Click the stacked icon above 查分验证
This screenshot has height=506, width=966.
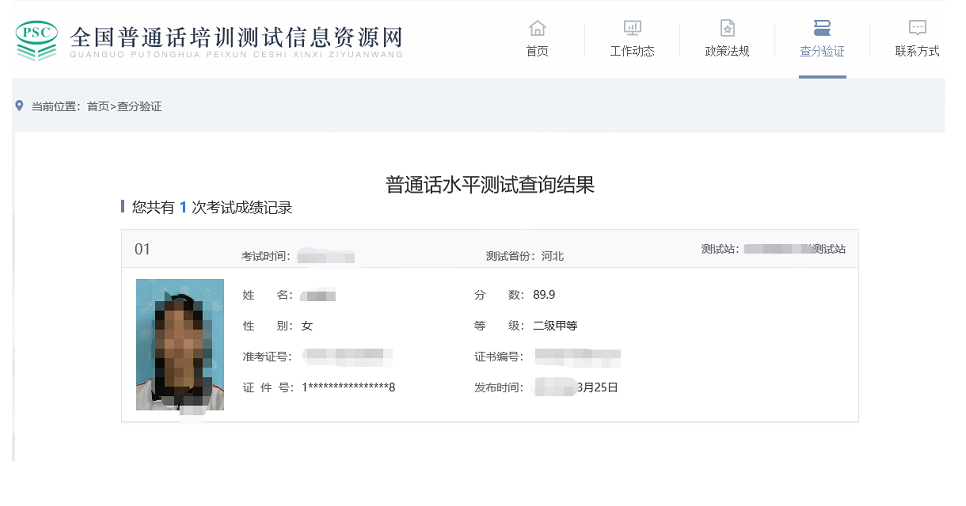tap(822, 27)
